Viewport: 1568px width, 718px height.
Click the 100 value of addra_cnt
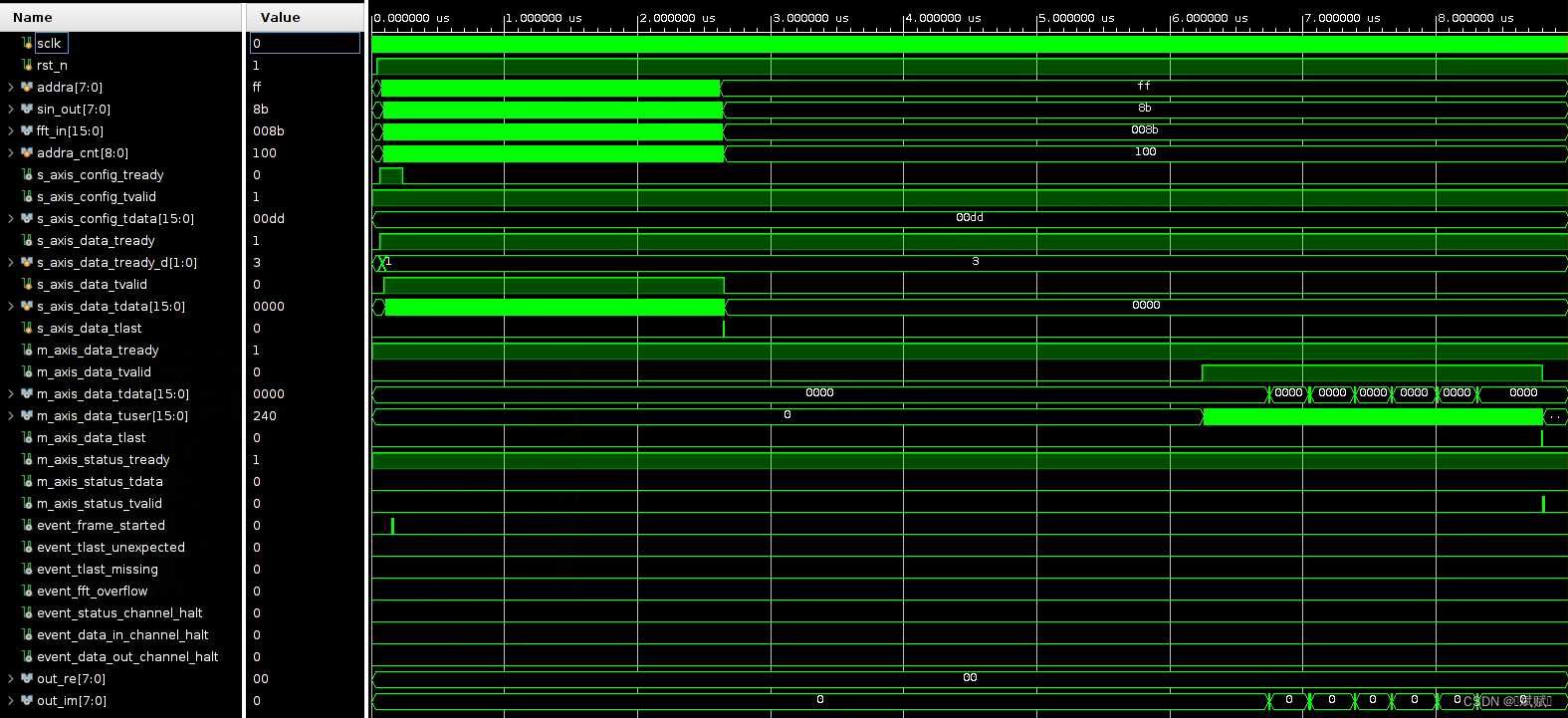tap(265, 153)
